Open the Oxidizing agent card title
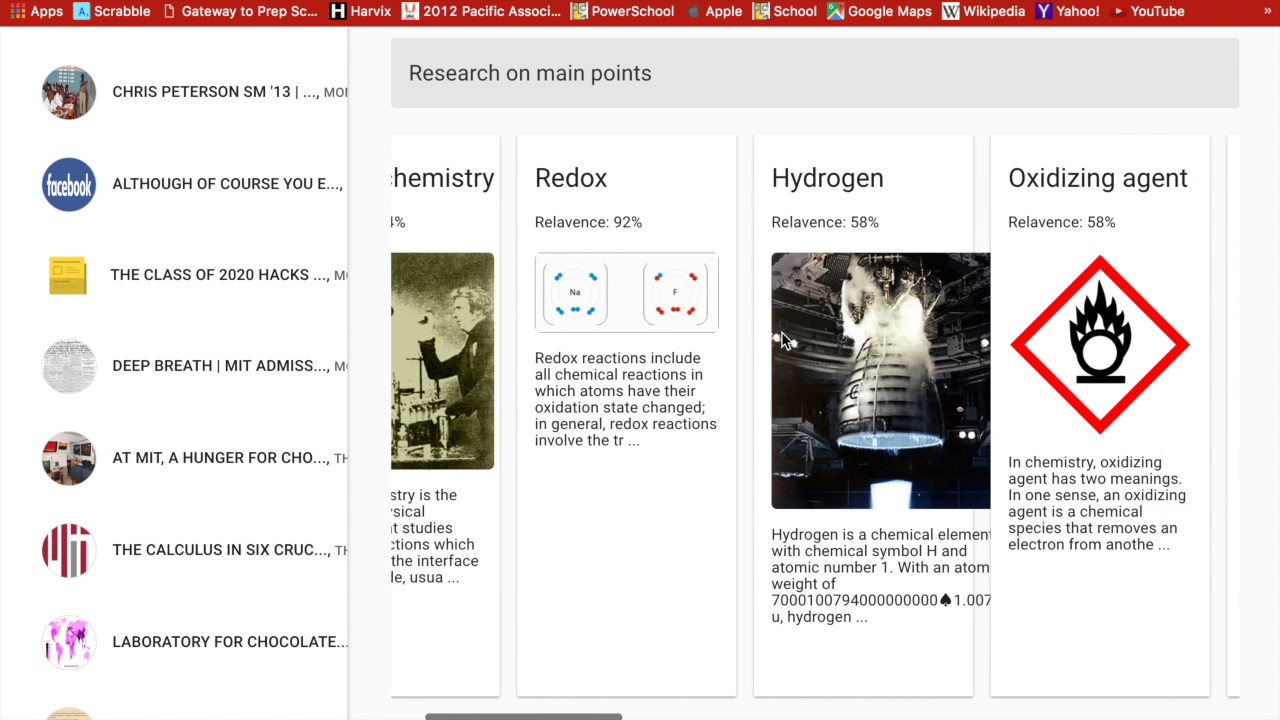 click(1098, 178)
